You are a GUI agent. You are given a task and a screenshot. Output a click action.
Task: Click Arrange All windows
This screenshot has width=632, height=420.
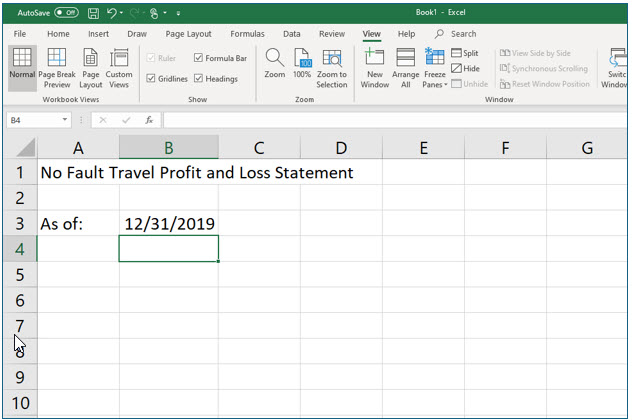click(405, 68)
